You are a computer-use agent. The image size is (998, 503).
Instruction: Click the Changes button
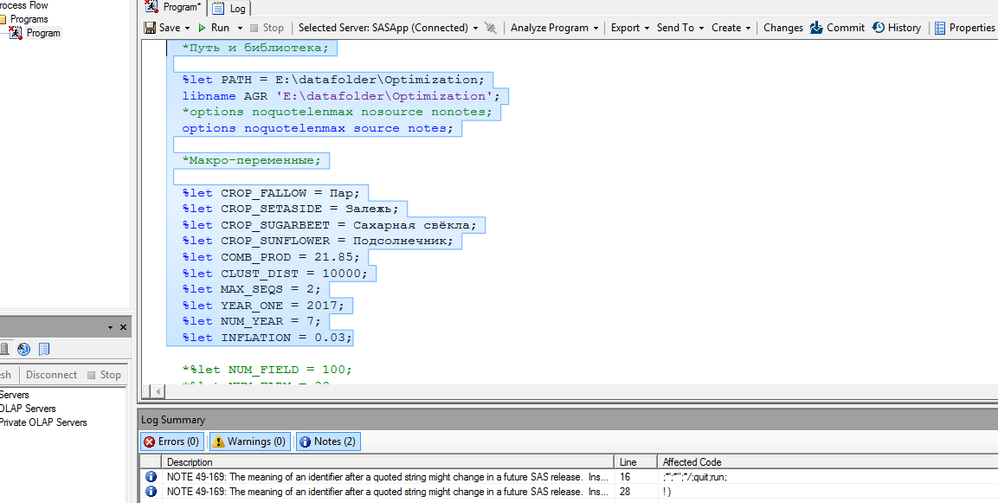tap(783, 28)
